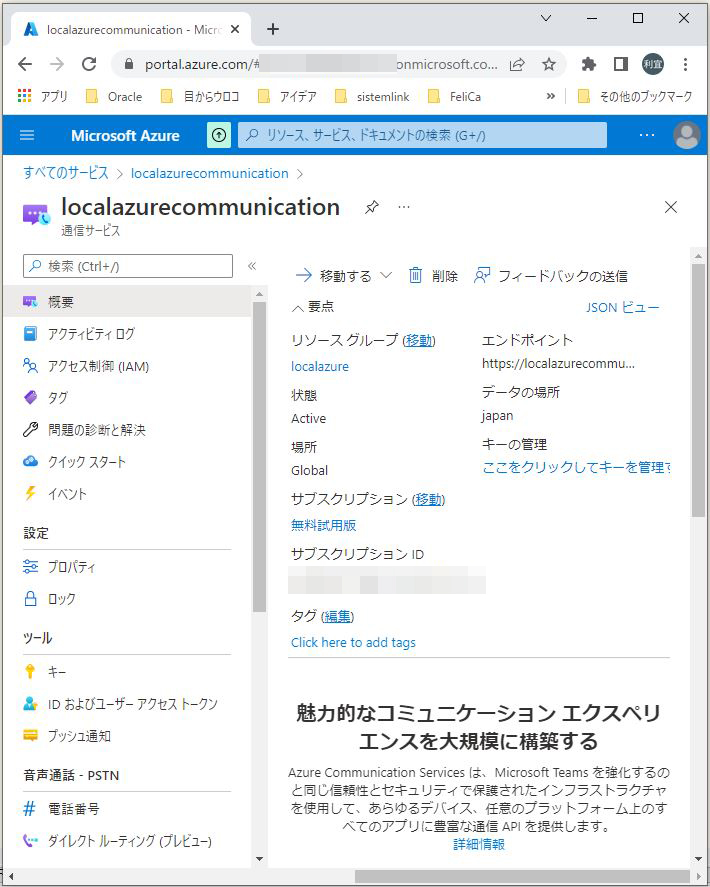Open その他のブックマーク folder
Viewport: 710px width, 887px height.
(x=635, y=97)
